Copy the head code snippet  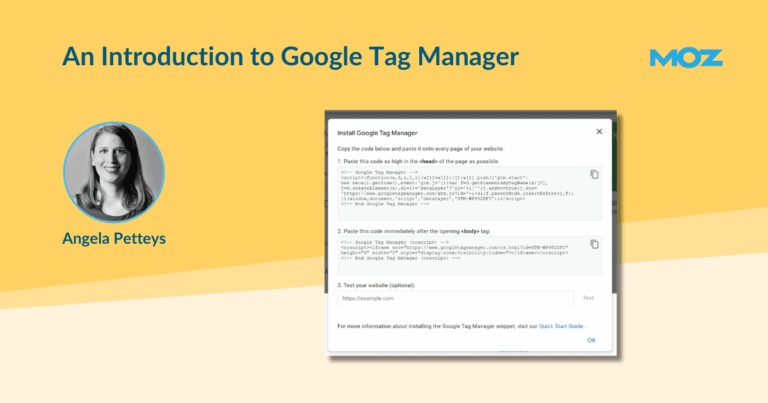click(x=594, y=174)
